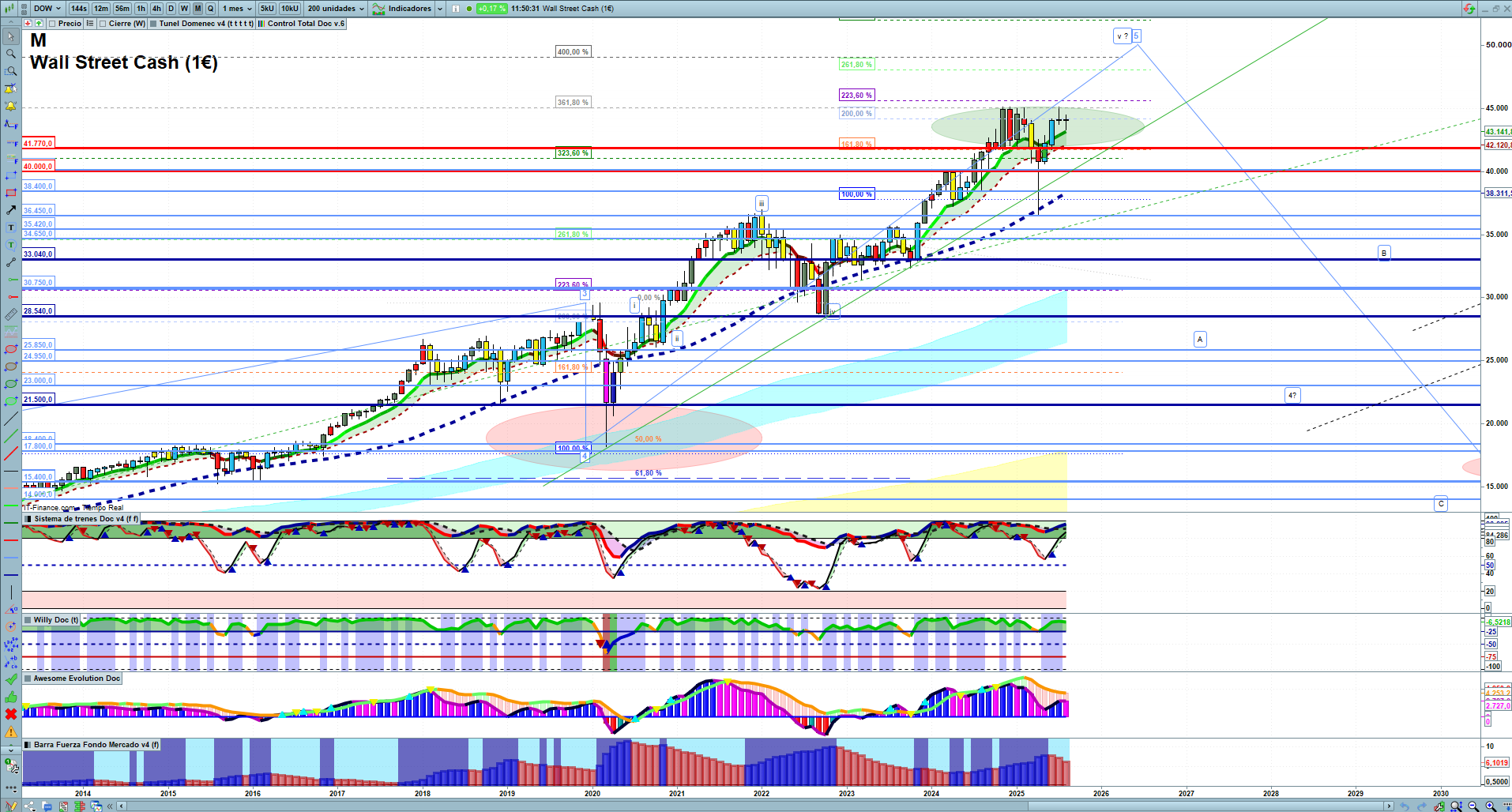Insert the green thumbs-up symbol
This screenshot has width=1512, height=812.
tap(10, 697)
